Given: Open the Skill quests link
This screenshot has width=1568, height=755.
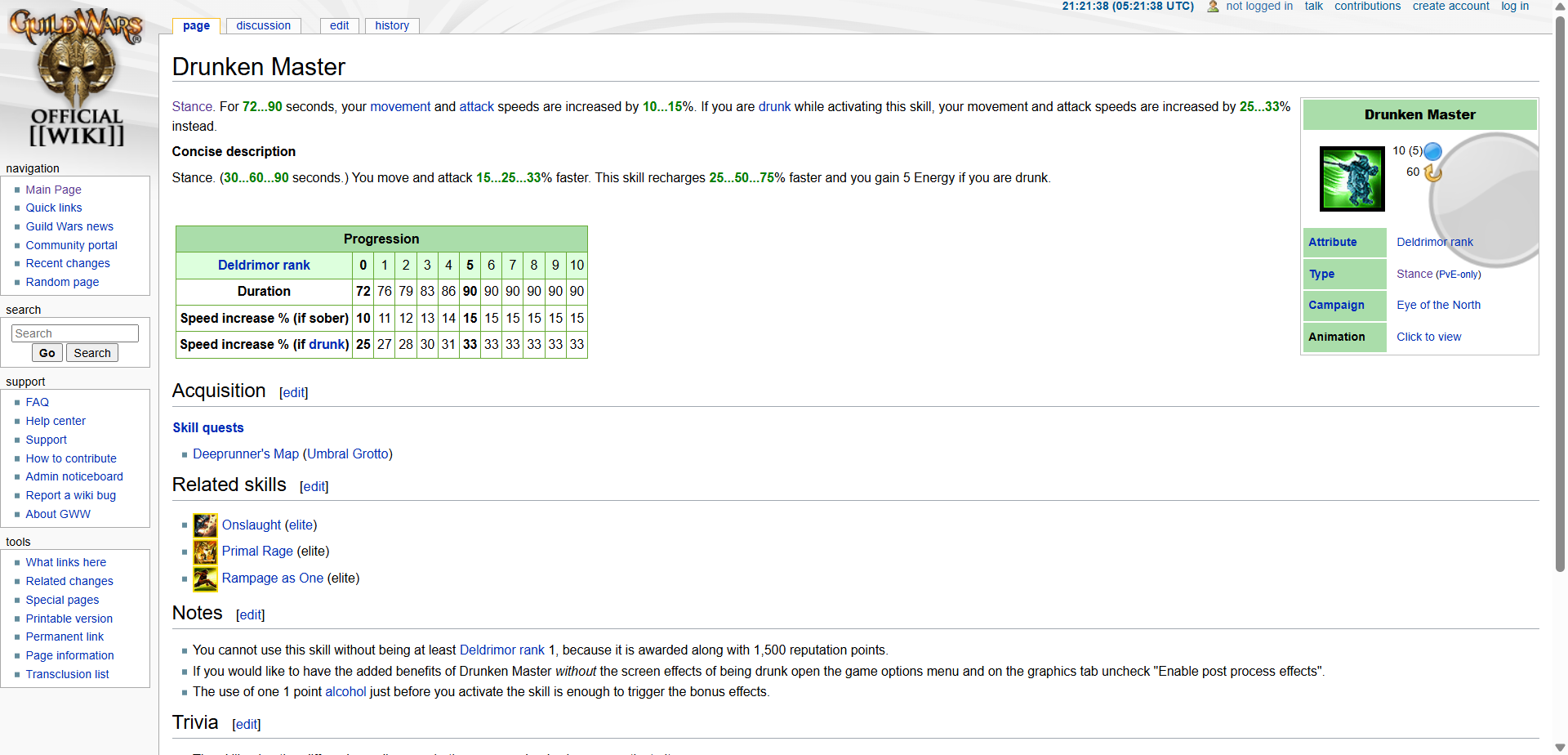Looking at the screenshot, I should coord(208,427).
